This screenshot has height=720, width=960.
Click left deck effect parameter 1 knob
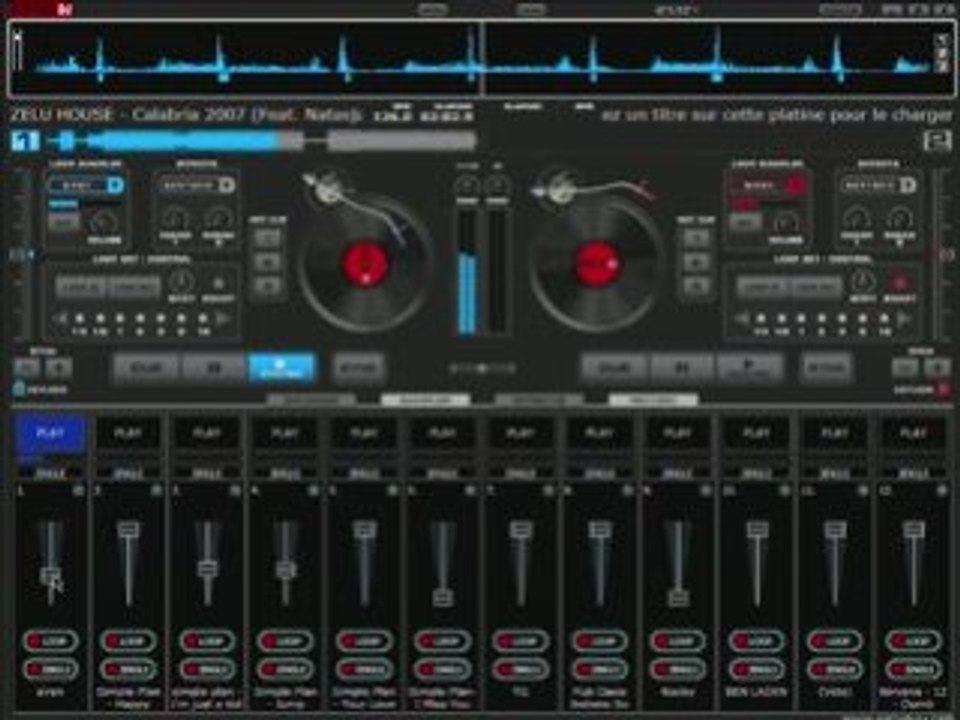175,219
